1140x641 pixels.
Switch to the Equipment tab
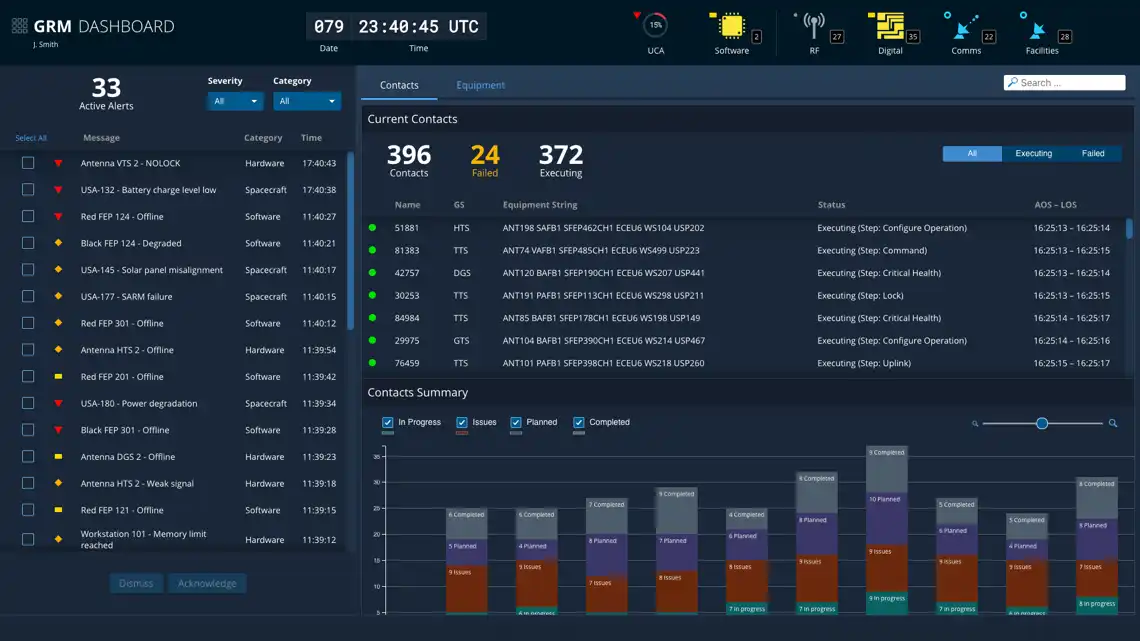pyautogui.click(x=481, y=85)
